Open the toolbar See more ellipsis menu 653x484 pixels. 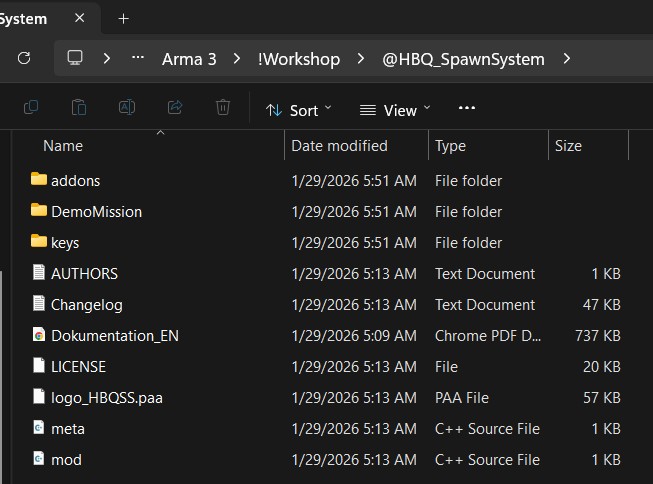pyautogui.click(x=466, y=108)
